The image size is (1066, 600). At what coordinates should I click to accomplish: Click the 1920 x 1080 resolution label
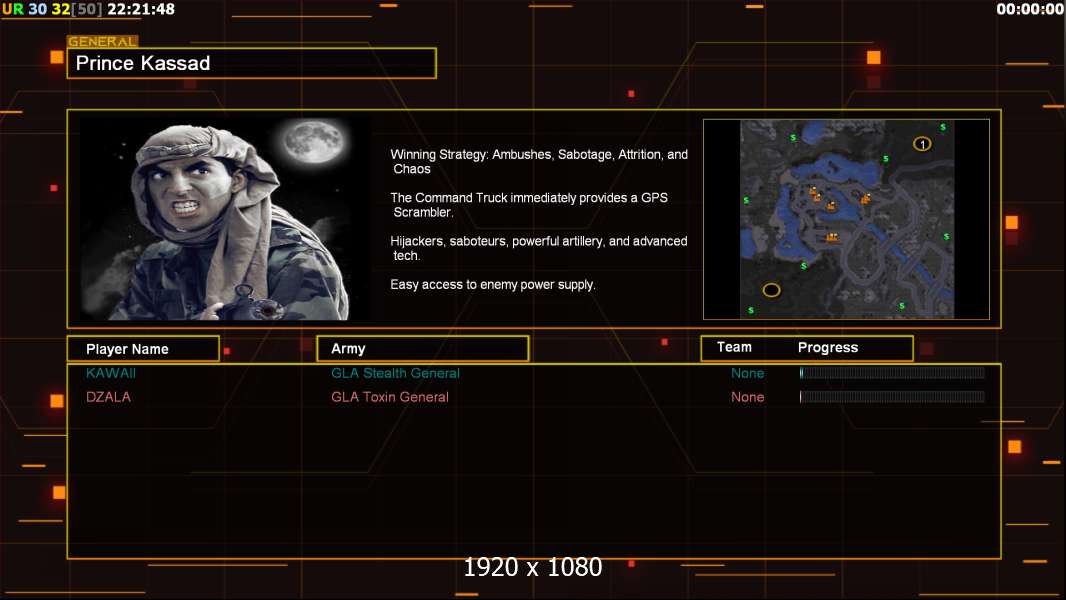coord(532,567)
